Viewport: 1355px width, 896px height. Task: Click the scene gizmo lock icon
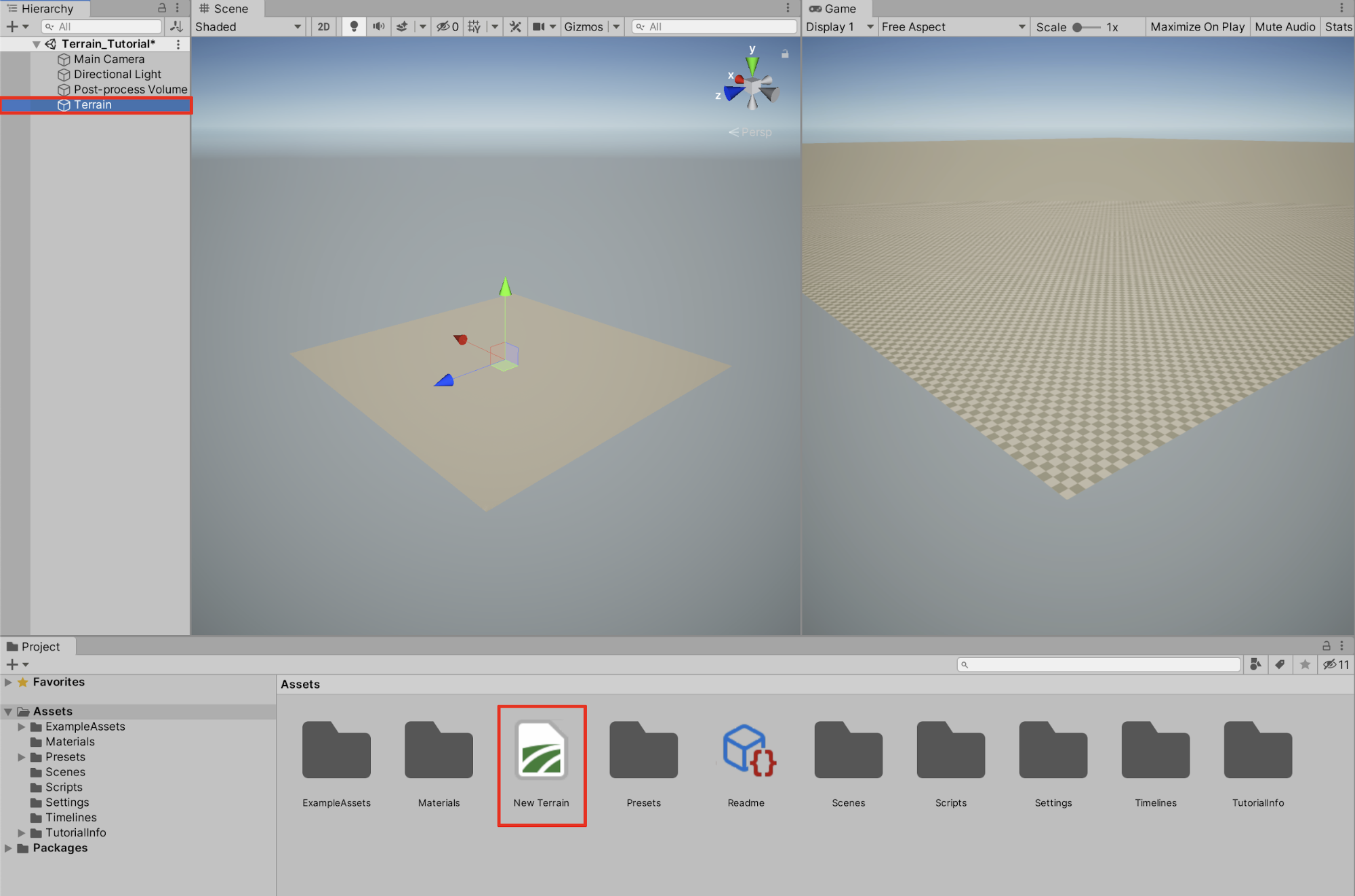(x=785, y=54)
